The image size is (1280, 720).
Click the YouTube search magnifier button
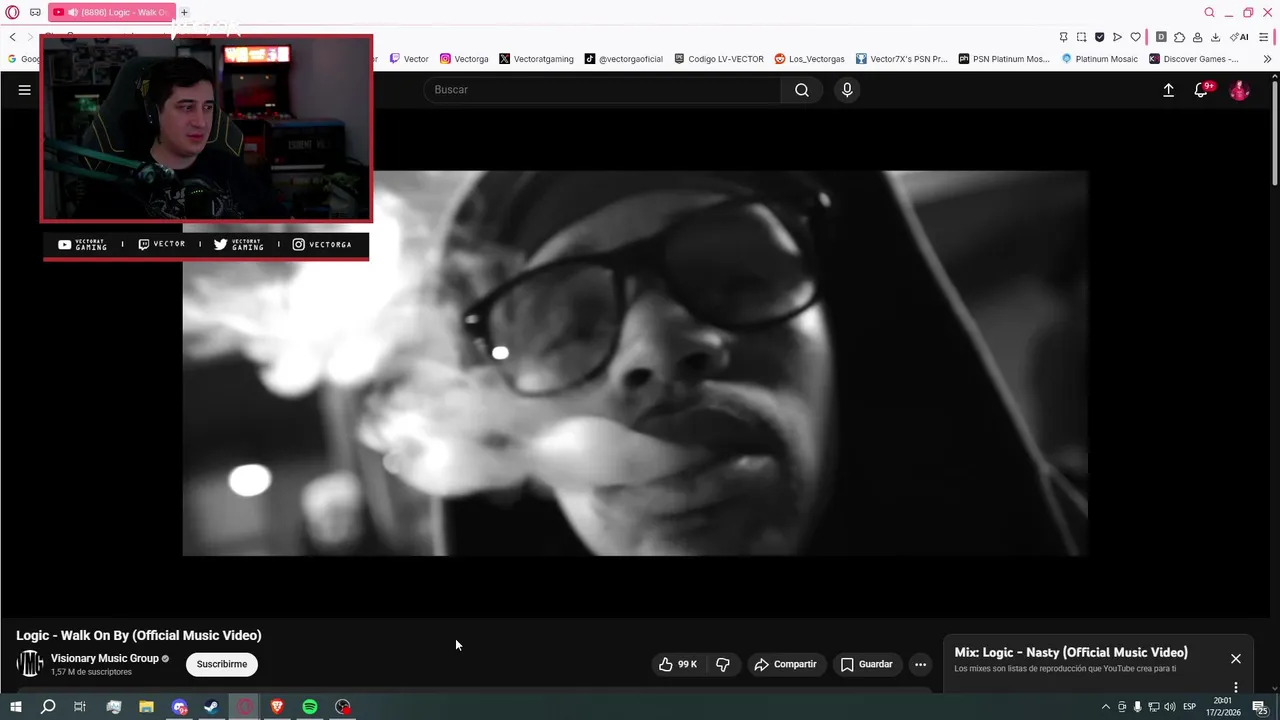(802, 90)
